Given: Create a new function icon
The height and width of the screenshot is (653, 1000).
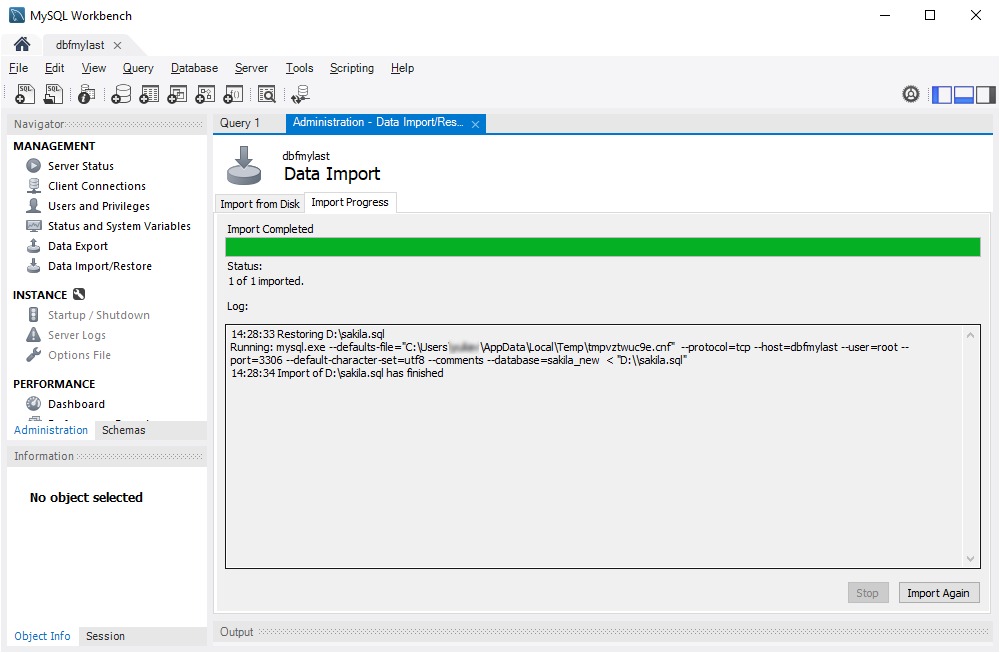Looking at the screenshot, I should [233, 94].
